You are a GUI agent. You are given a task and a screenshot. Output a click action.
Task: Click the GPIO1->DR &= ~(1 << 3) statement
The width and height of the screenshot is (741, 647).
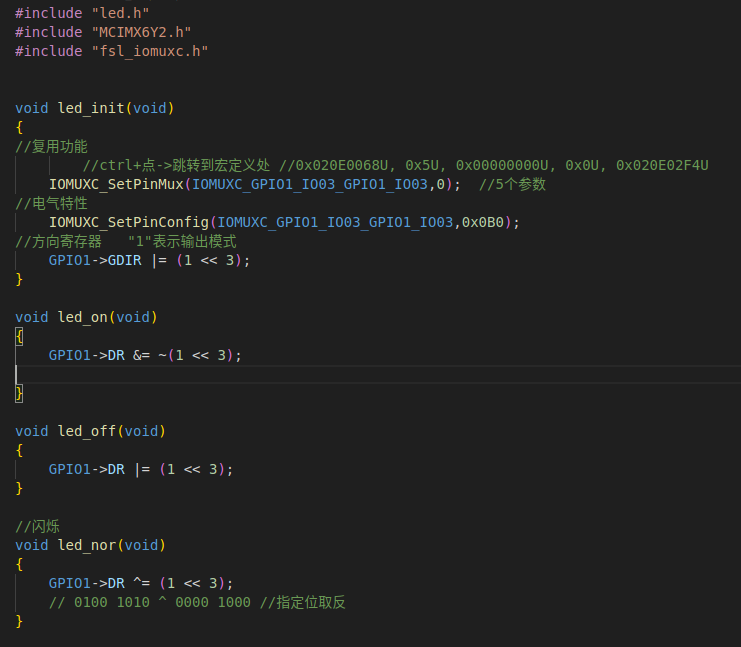(145, 355)
